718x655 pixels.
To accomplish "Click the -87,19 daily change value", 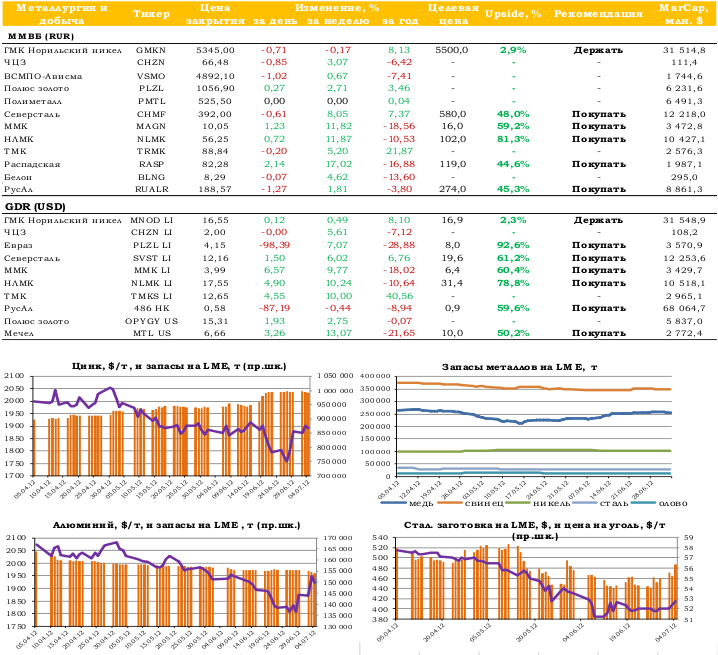I will tap(274, 308).
